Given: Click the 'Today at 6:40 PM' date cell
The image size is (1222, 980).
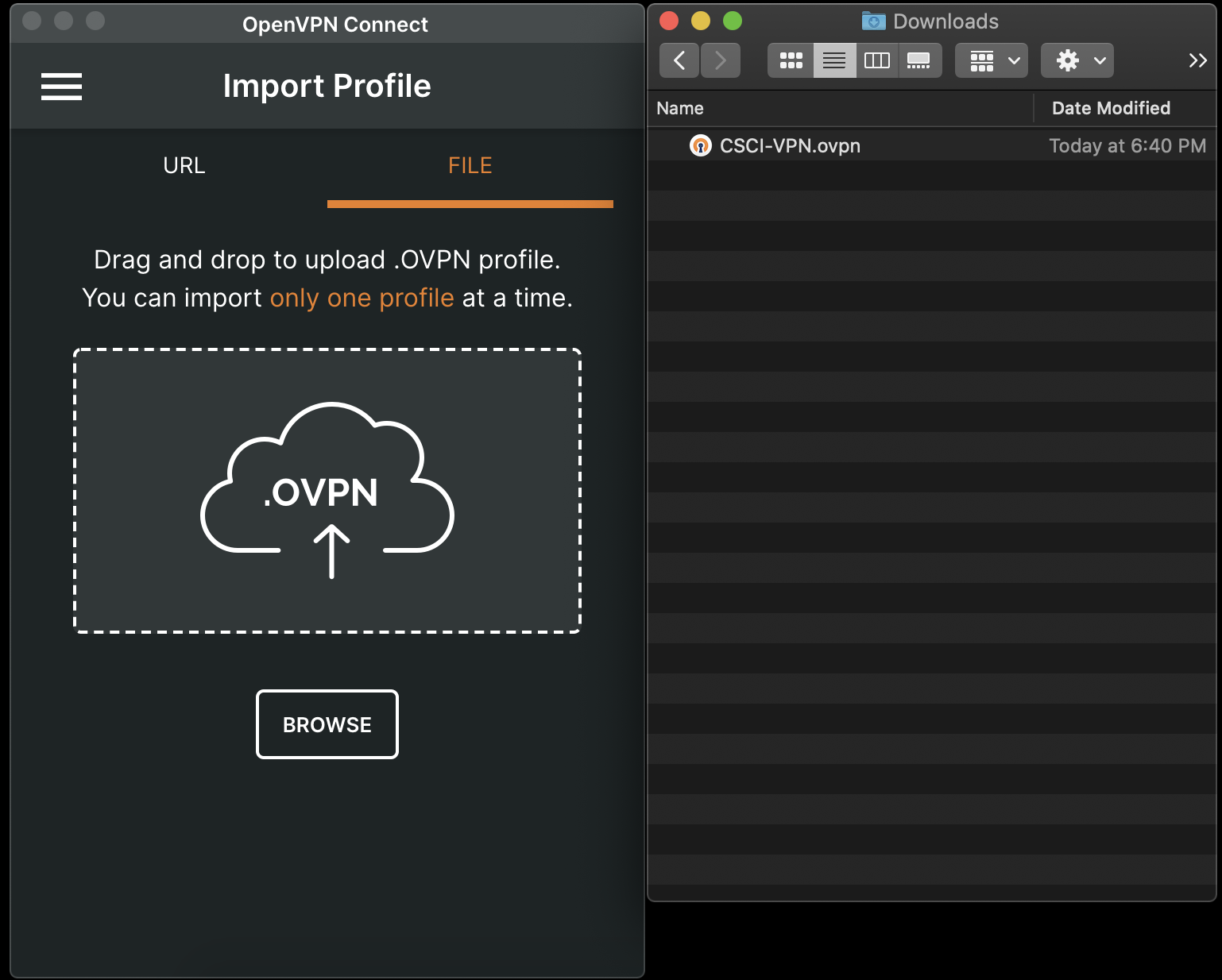Looking at the screenshot, I should (x=1127, y=145).
